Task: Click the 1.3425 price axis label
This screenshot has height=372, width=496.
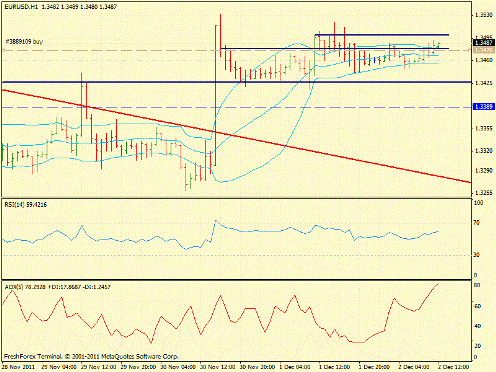Action: (484, 83)
